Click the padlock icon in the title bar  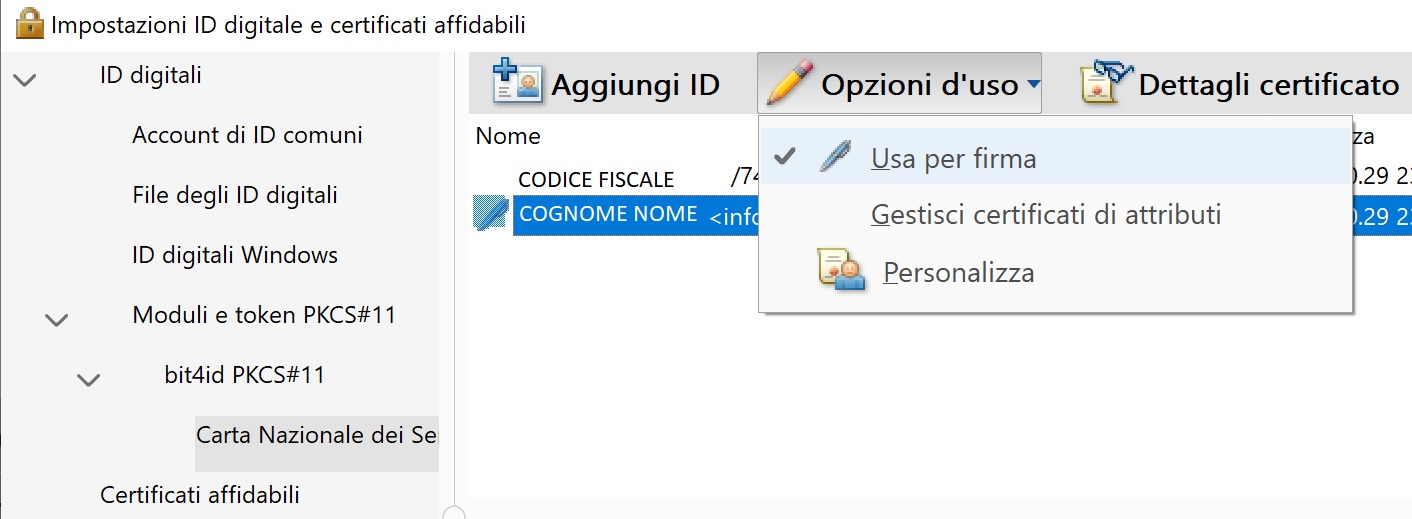click(x=29, y=23)
